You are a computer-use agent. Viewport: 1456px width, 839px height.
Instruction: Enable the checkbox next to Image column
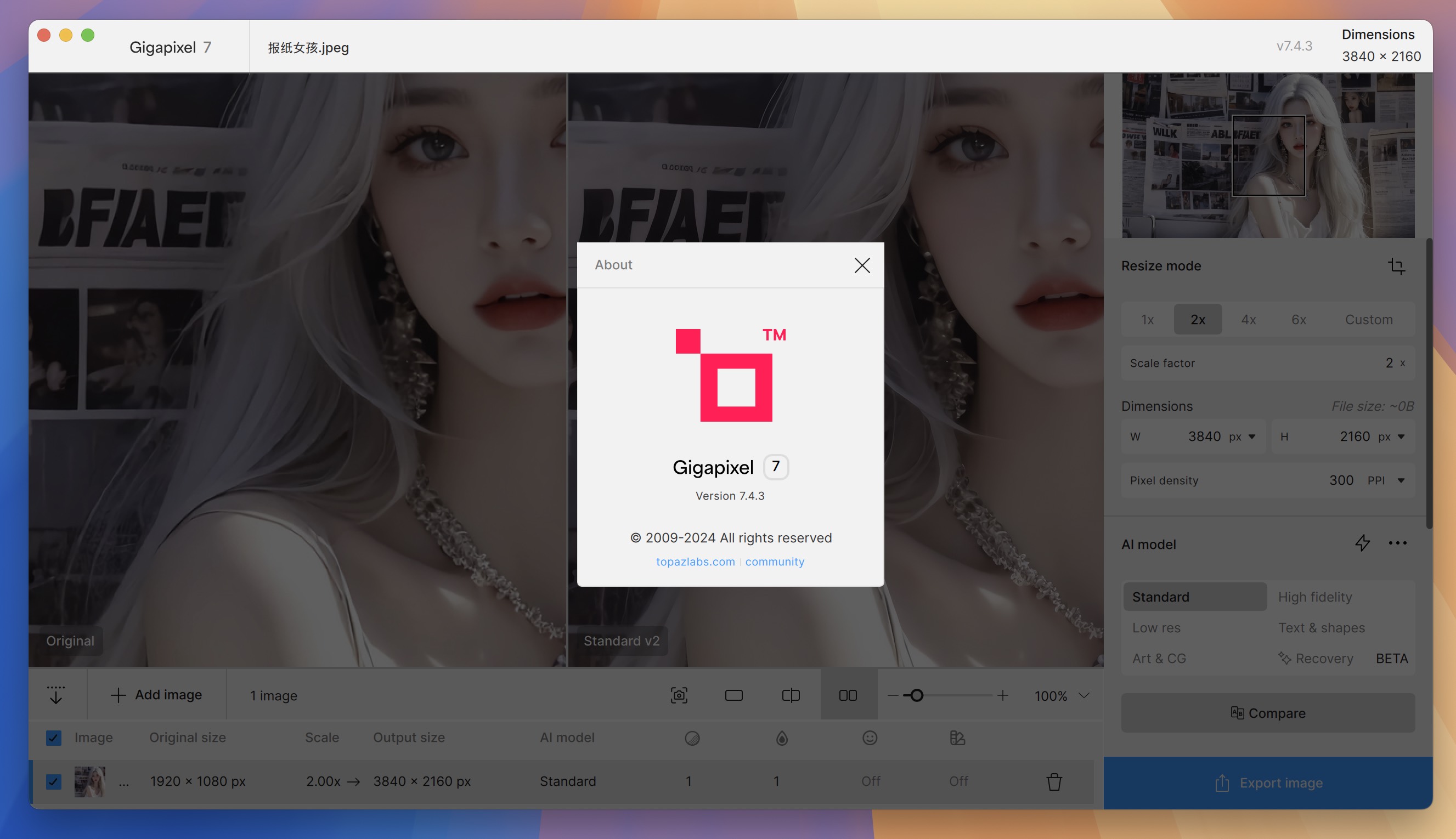tap(53, 738)
